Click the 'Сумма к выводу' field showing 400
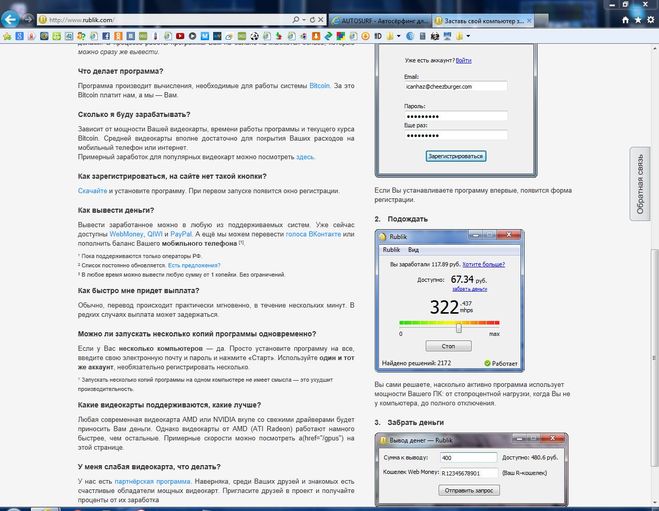The height and width of the screenshot is (511, 659). pyautogui.click(x=469, y=458)
